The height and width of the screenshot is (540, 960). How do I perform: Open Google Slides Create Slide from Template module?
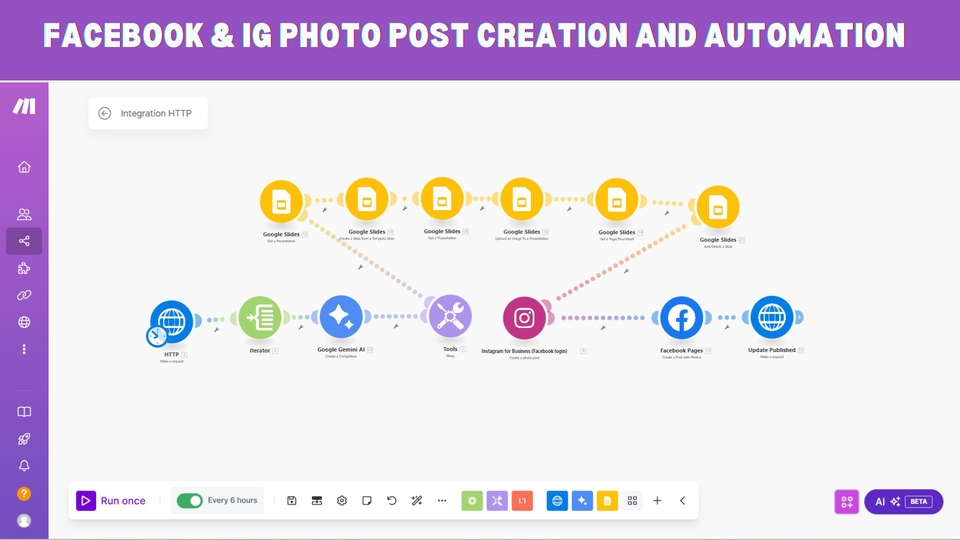(x=367, y=199)
